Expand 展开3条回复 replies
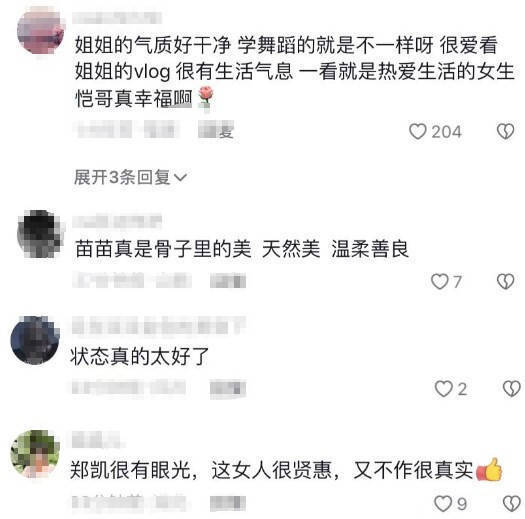Image resolution: width=525 pixels, height=519 pixels. click(130, 177)
